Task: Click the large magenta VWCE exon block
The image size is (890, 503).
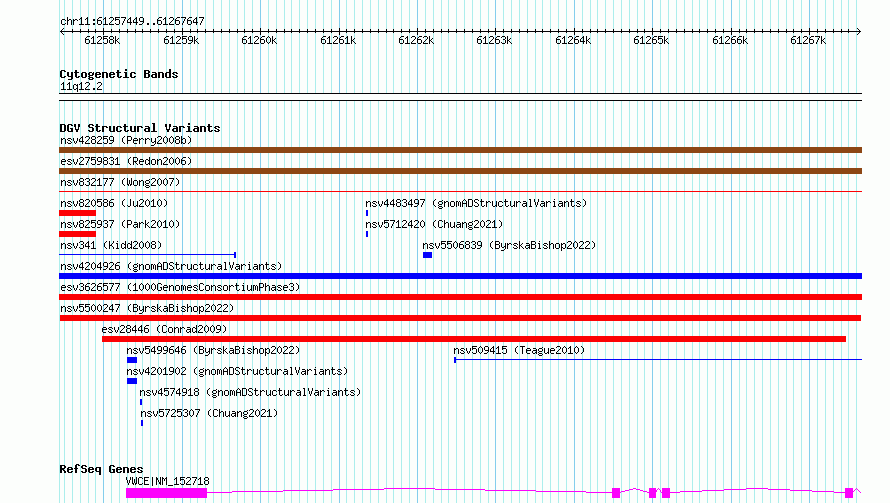Action: (x=166, y=493)
